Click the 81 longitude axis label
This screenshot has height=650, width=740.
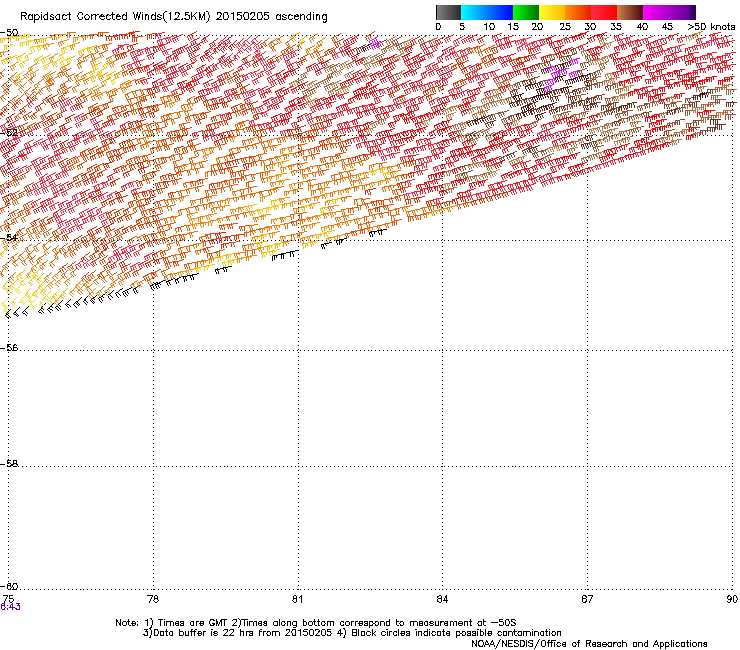(297, 599)
